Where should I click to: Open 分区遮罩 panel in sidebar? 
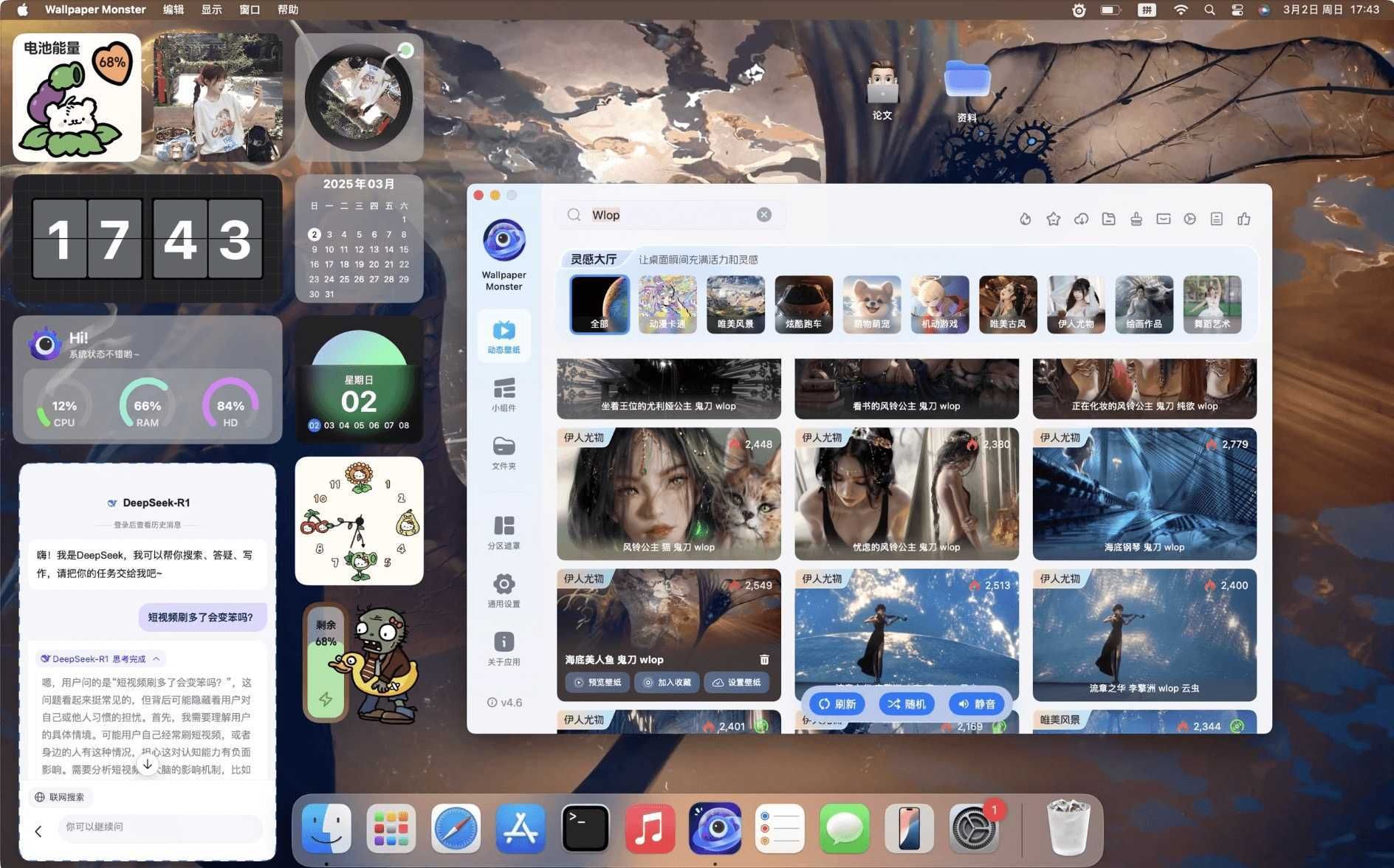point(504,533)
